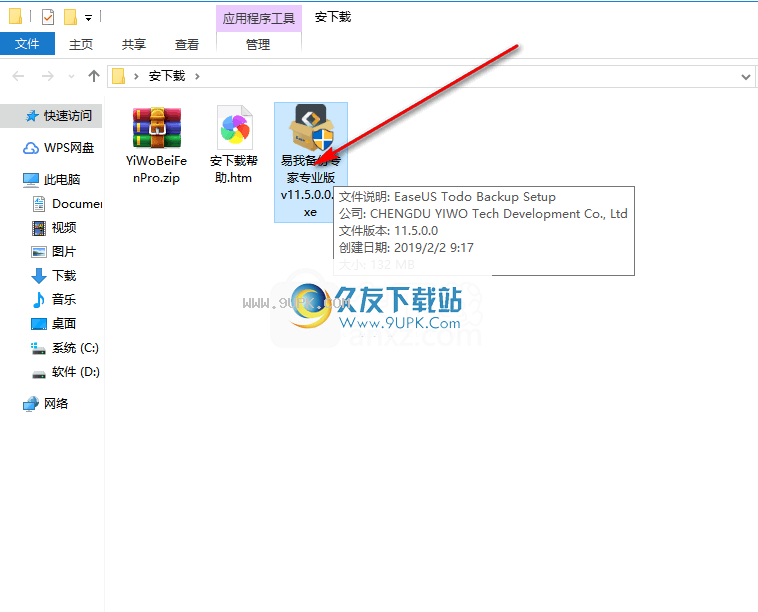This screenshot has width=758, height=612.
Task: Click the 视频 film strip icon
Action: click(39, 228)
